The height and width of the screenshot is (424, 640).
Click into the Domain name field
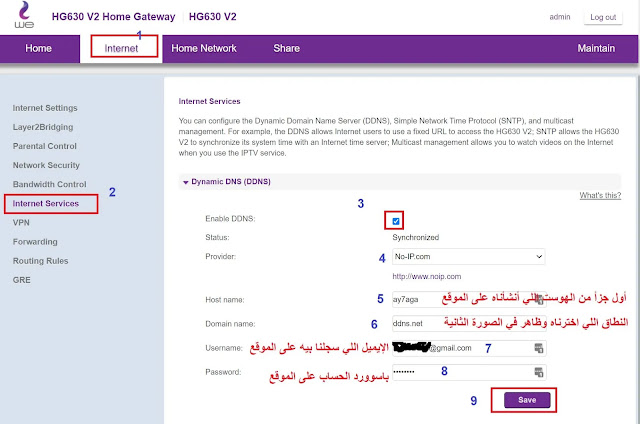coord(469,324)
